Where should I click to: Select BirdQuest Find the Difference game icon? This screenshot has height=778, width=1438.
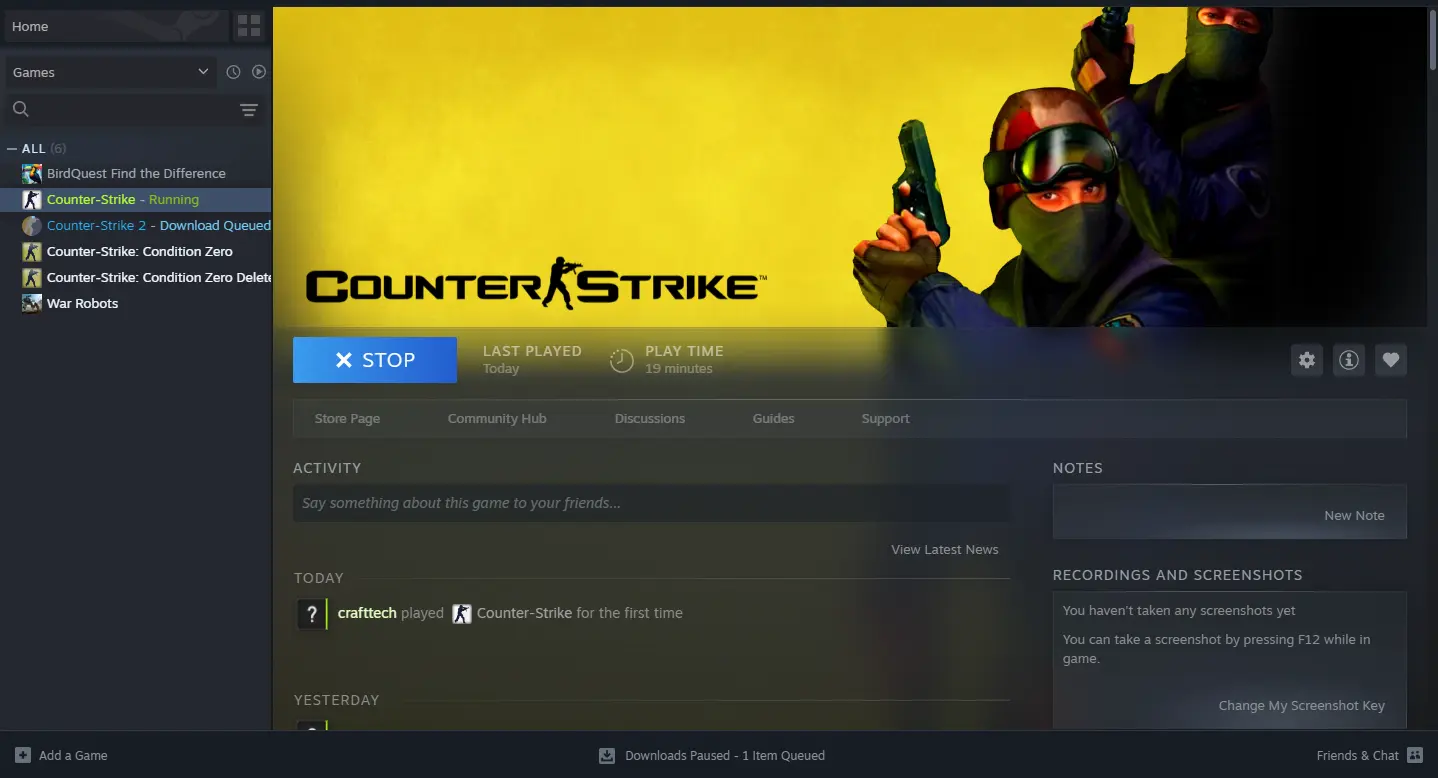point(32,173)
